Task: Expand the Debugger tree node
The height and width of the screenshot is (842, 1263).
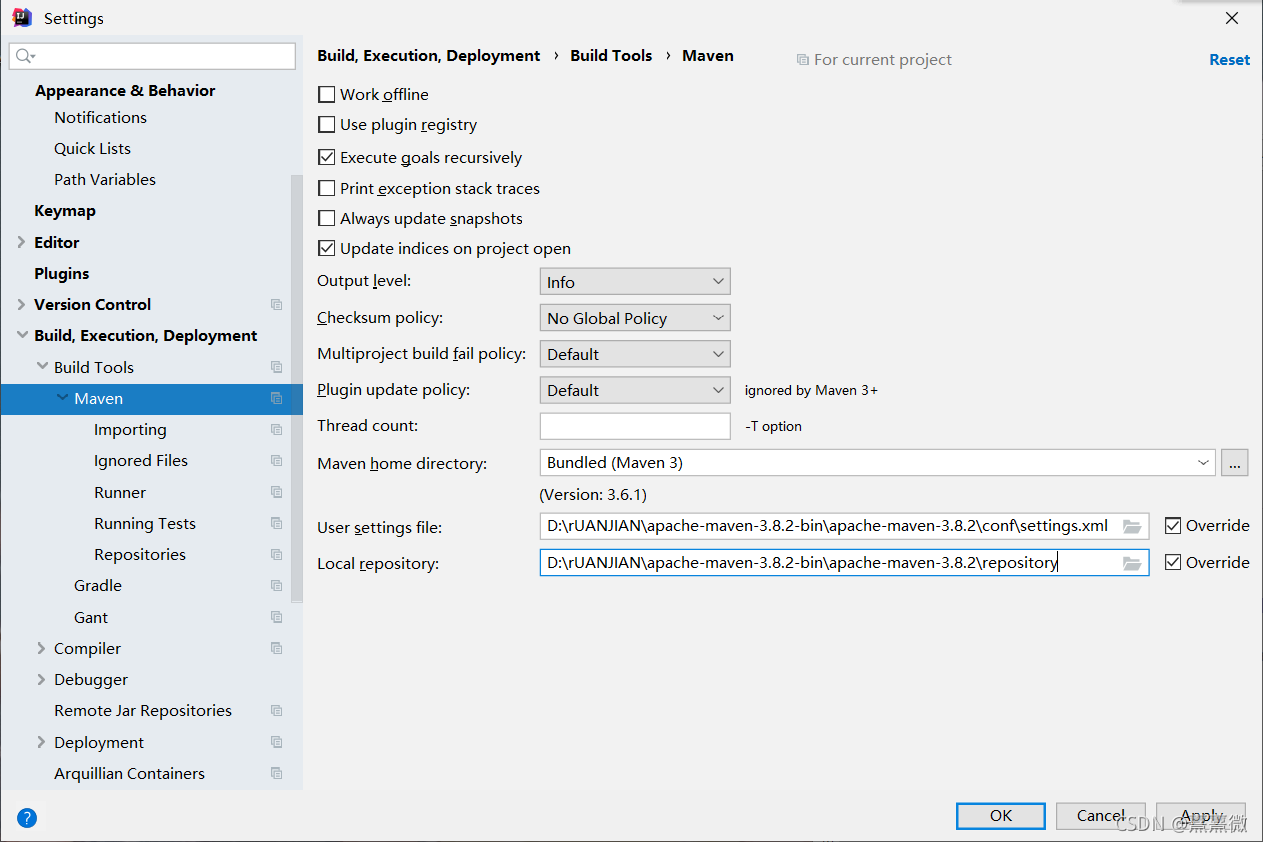Action: coord(42,679)
